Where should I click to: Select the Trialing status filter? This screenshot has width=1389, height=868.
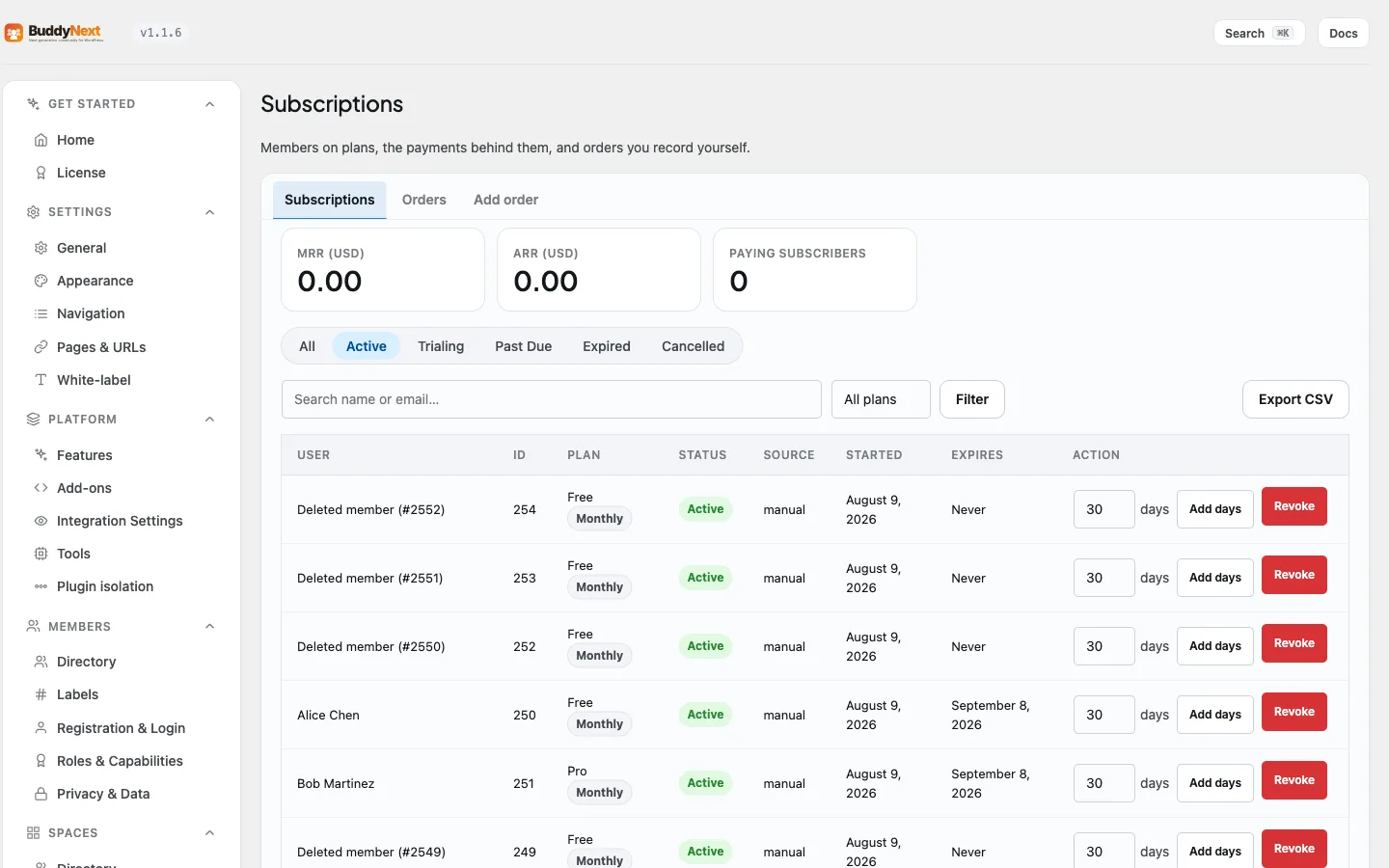coord(441,346)
